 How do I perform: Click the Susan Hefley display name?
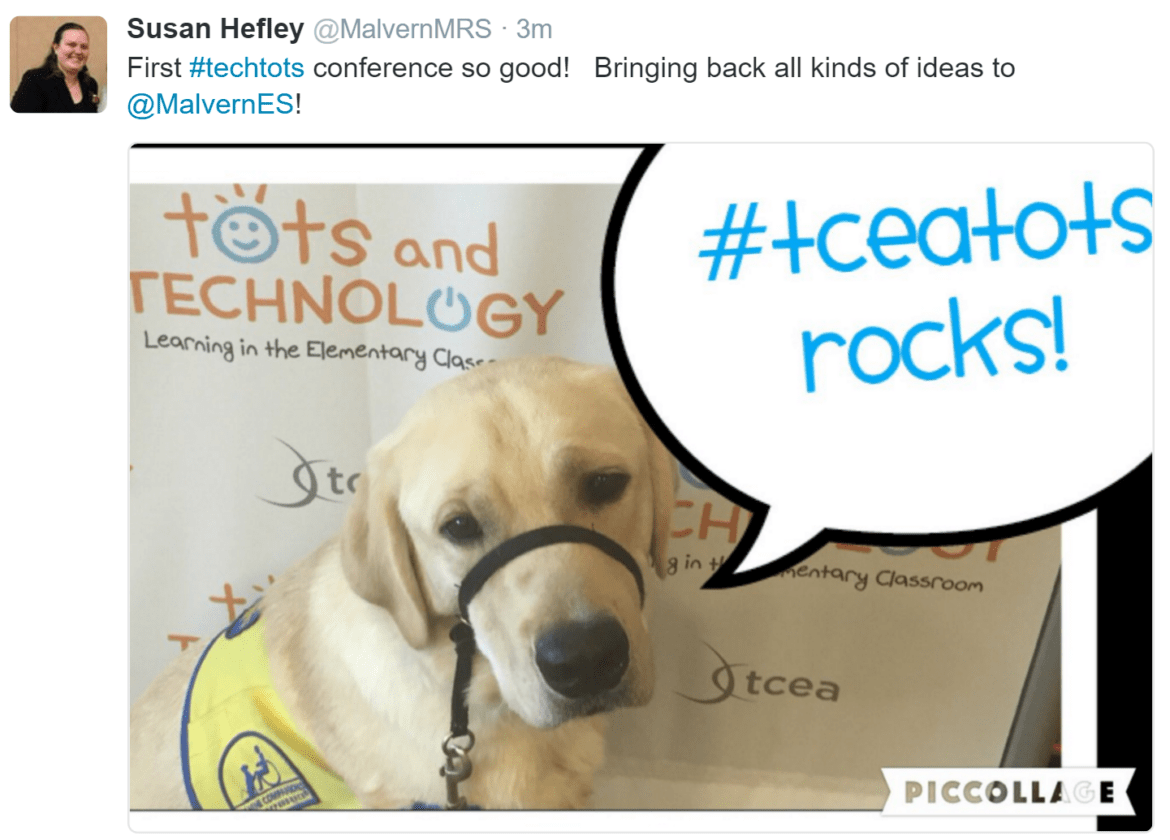(216, 29)
